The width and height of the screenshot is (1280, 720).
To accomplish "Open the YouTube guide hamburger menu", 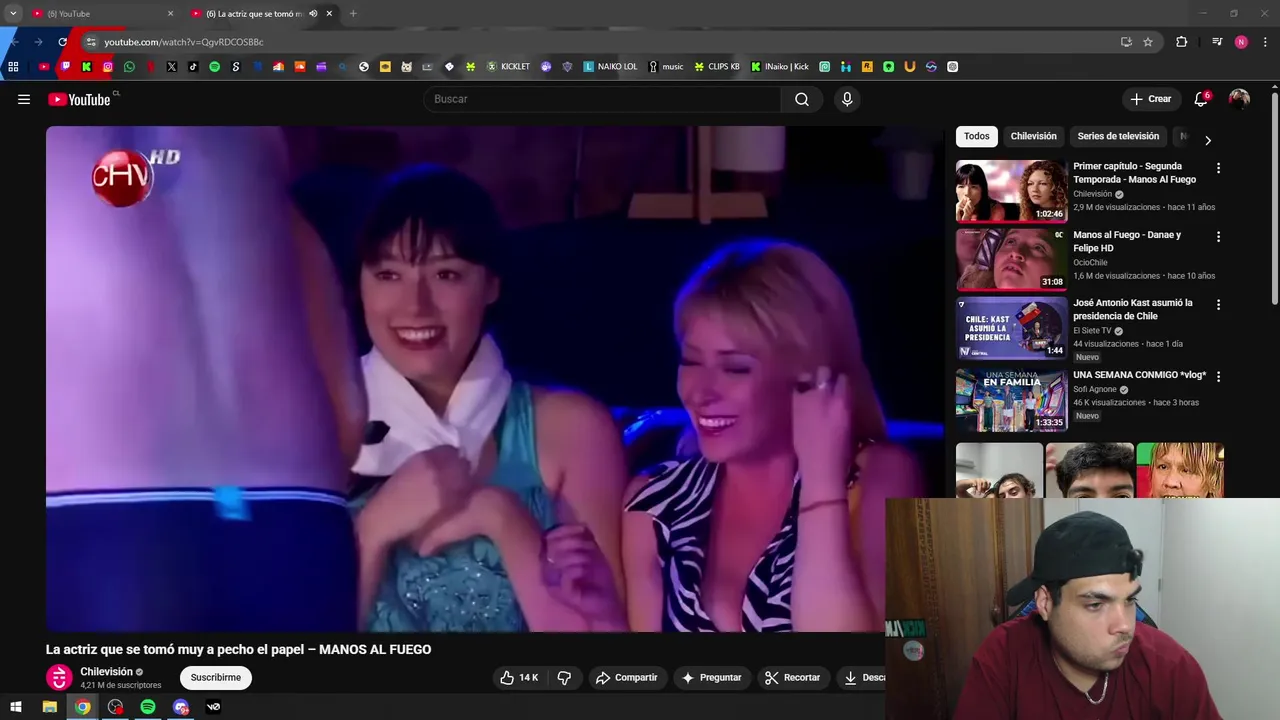I will point(24,99).
